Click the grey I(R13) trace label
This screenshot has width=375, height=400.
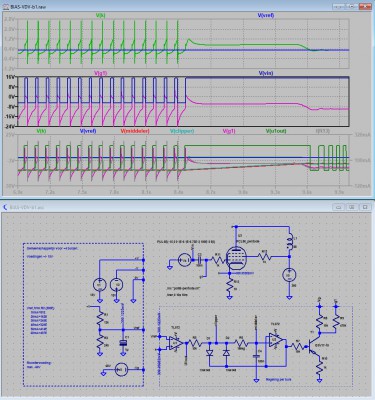pyautogui.click(x=323, y=131)
